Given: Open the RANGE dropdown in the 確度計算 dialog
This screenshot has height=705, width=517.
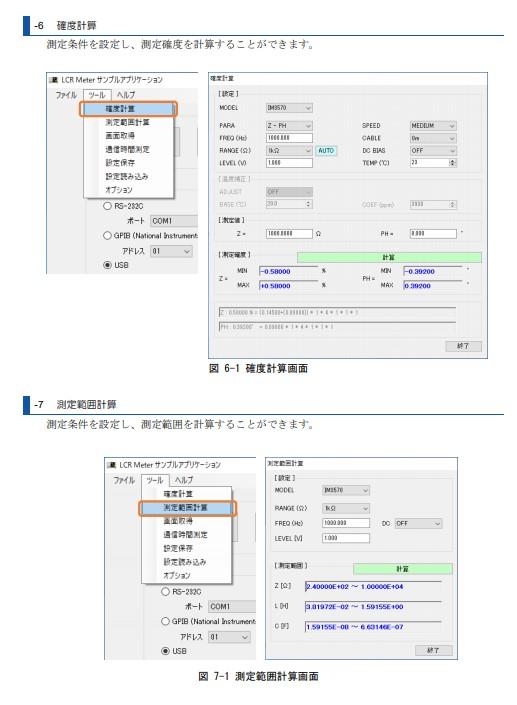Looking at the screenshot, I should tap(289, 151).
